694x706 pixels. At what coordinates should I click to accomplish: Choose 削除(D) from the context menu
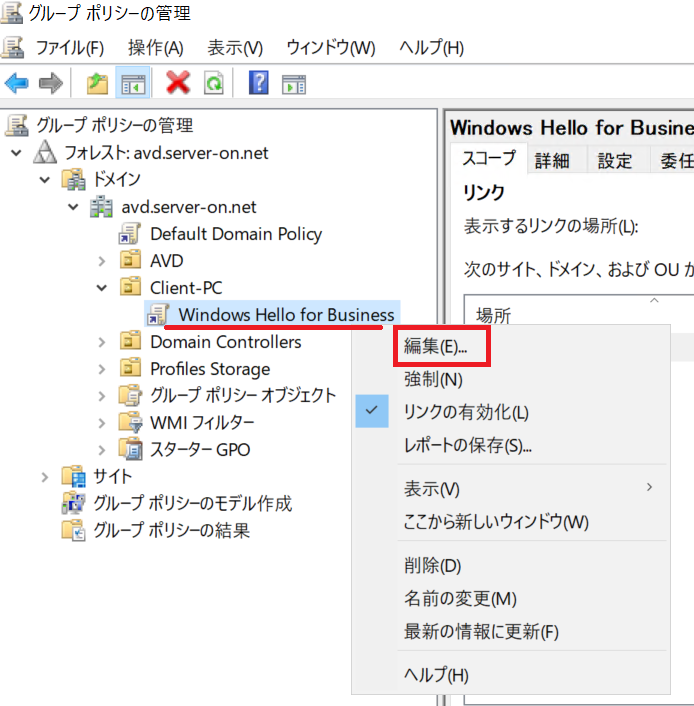[511, 565]
